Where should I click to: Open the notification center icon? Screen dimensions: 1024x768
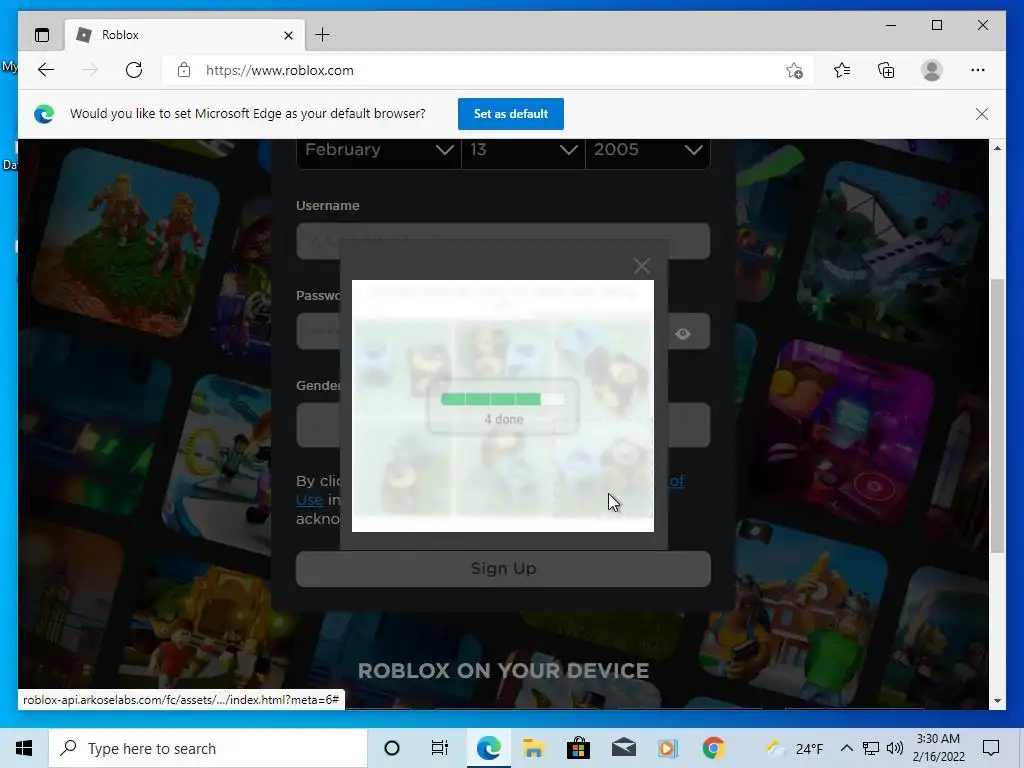(x=991, y=748)
